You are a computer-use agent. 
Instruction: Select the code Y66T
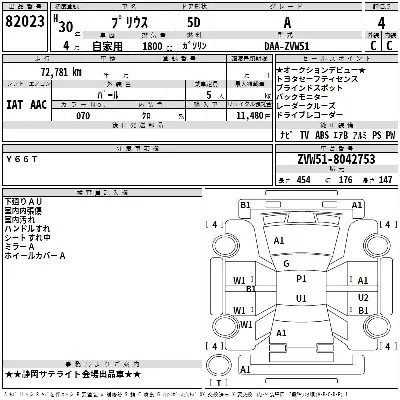22,159
